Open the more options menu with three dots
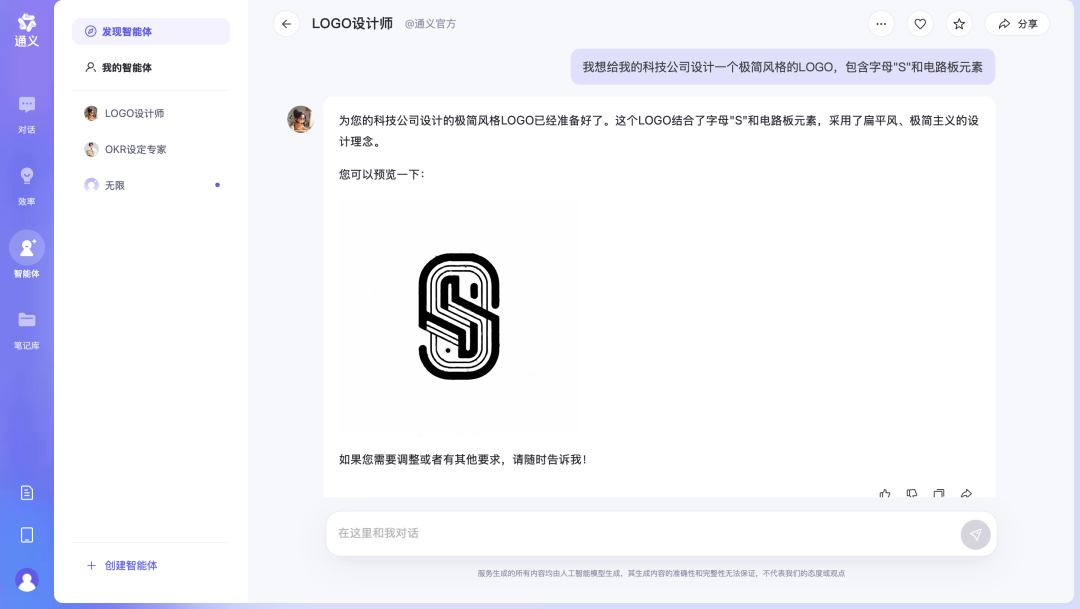 pyautogui.click(x=881, y=24)
